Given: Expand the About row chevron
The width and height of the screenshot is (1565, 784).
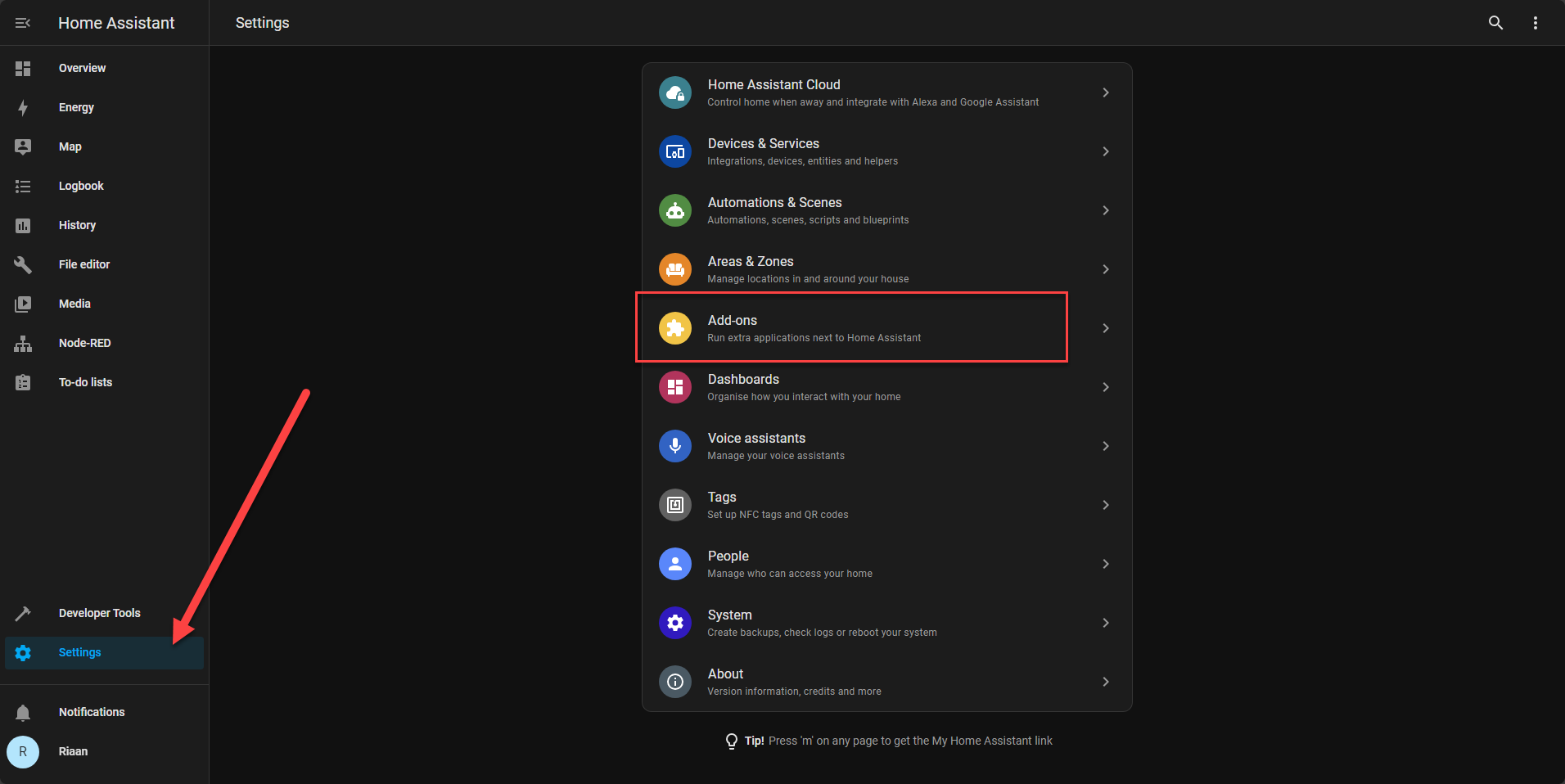Looking at the screenshot, I should click(1106, 682).
